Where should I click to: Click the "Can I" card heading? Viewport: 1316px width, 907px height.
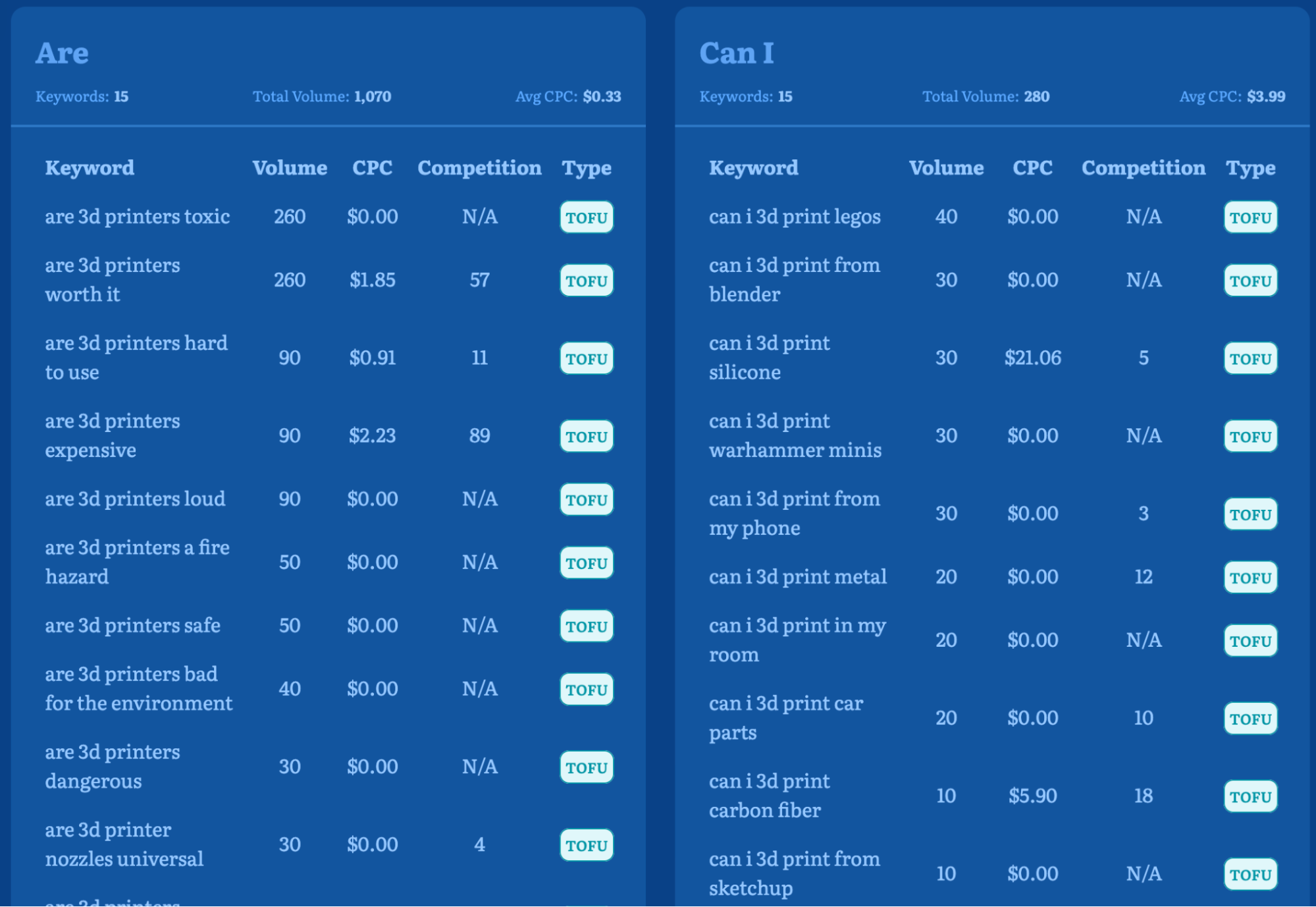point(736,53)
